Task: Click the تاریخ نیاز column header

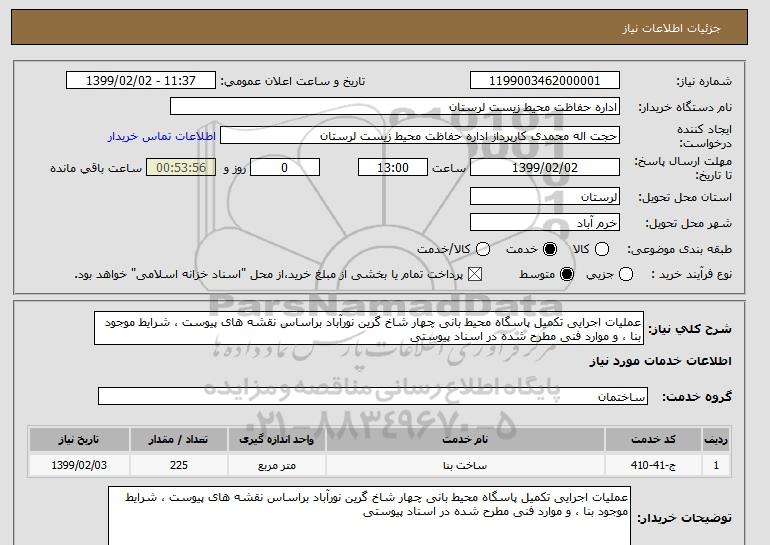Action: pos(79,439)
